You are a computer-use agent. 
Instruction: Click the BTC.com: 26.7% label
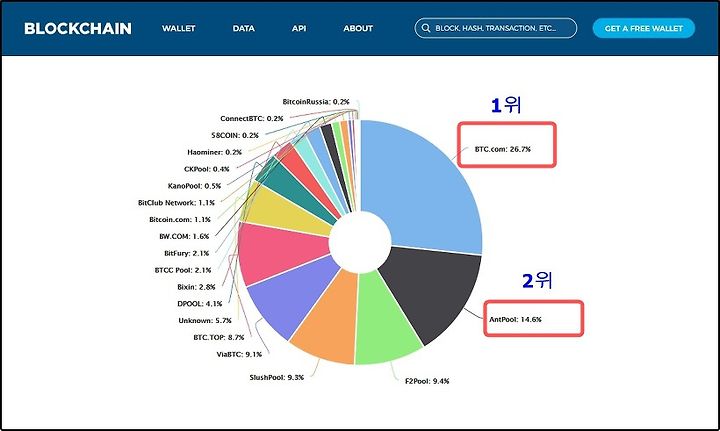[502, 149]
